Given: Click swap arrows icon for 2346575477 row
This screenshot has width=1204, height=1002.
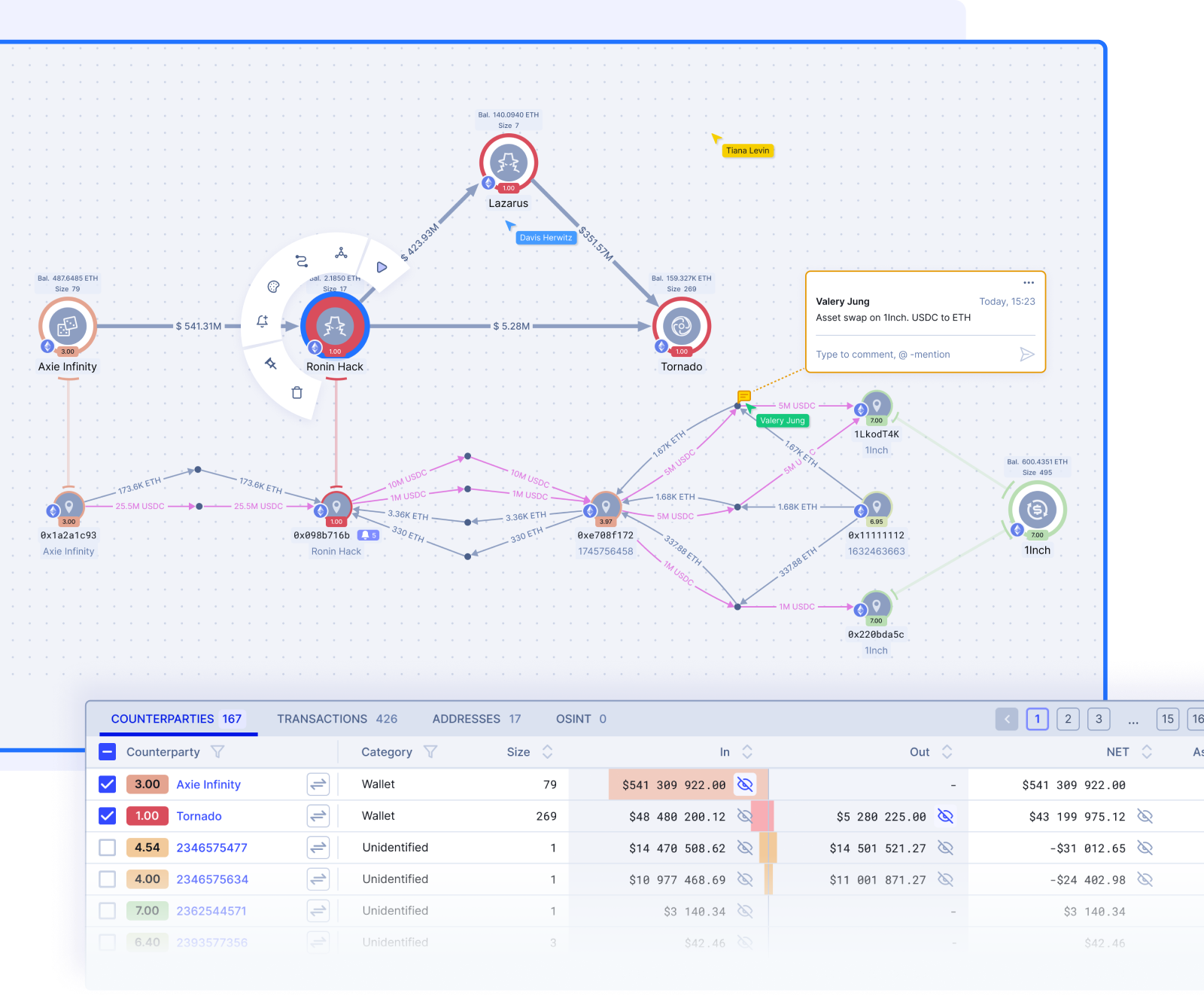Looking at the screenshot, I should click(318, 848).
